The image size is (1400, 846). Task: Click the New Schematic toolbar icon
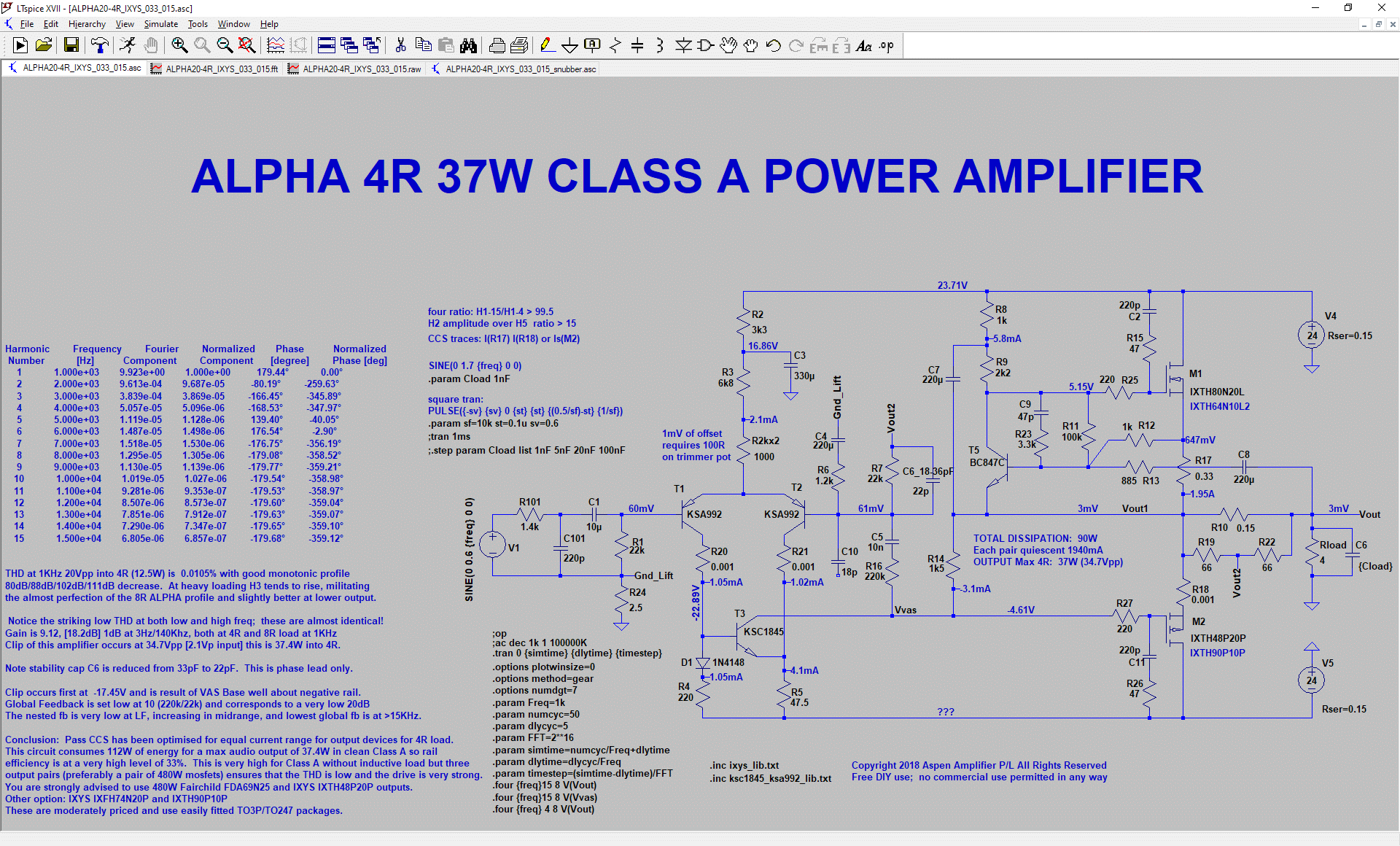(20, 46)
